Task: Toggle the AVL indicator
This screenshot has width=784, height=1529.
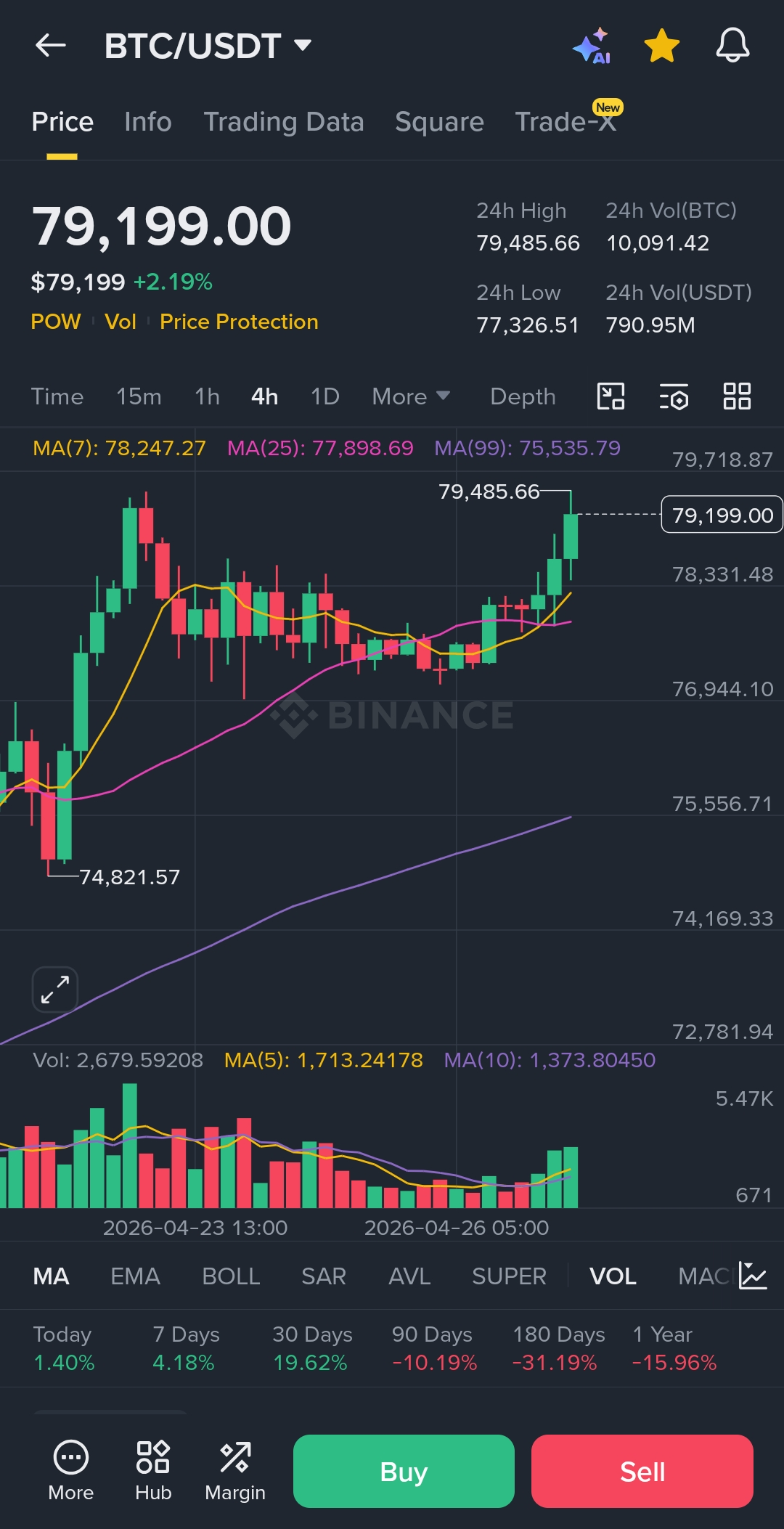Action: click(409, 1276)
